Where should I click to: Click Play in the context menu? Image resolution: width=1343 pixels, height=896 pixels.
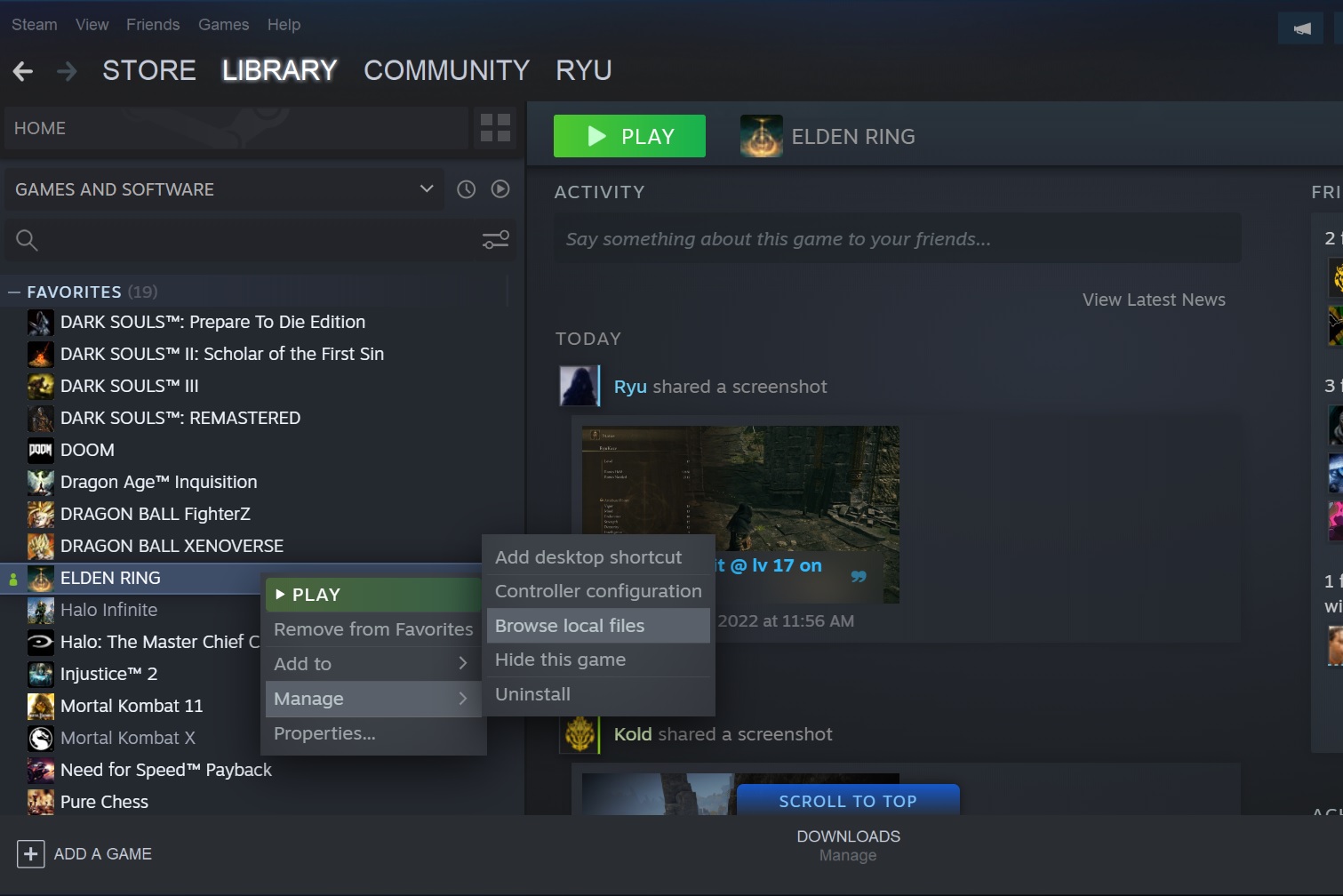[373, 595]
